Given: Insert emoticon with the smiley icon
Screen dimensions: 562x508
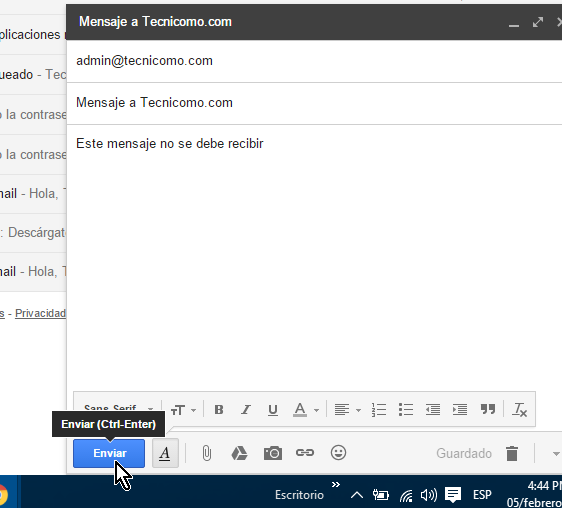Looking at the screenshot, I should click(x=338, y=453).
